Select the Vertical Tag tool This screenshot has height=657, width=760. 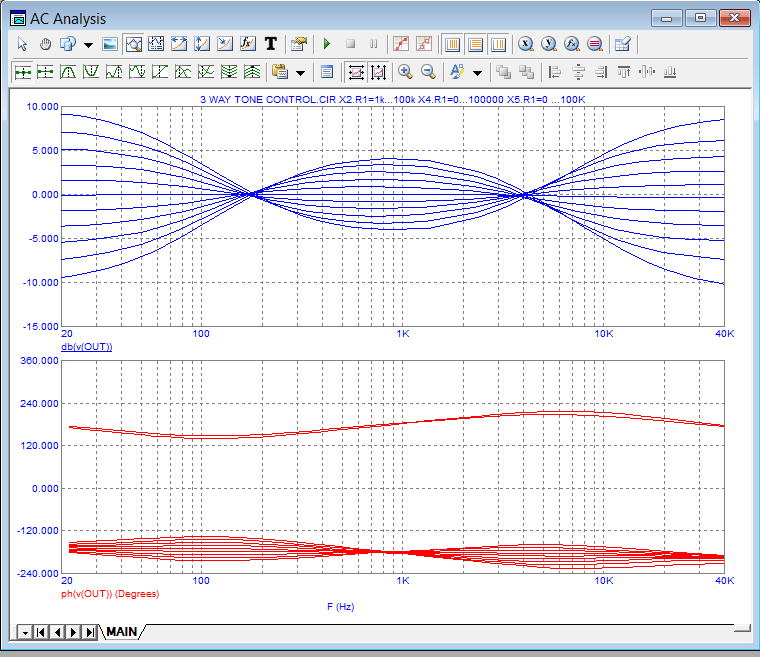[x=202, y=44]
